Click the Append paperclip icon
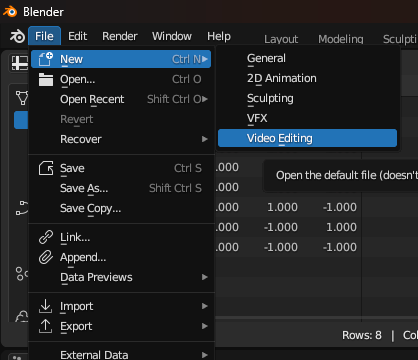The image size is (418, 360). [46, 257]
